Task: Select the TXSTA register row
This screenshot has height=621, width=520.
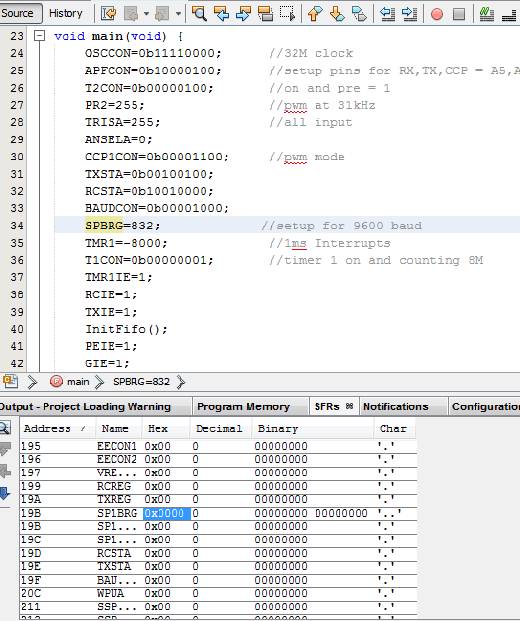Action: click(x=218, y=567)
